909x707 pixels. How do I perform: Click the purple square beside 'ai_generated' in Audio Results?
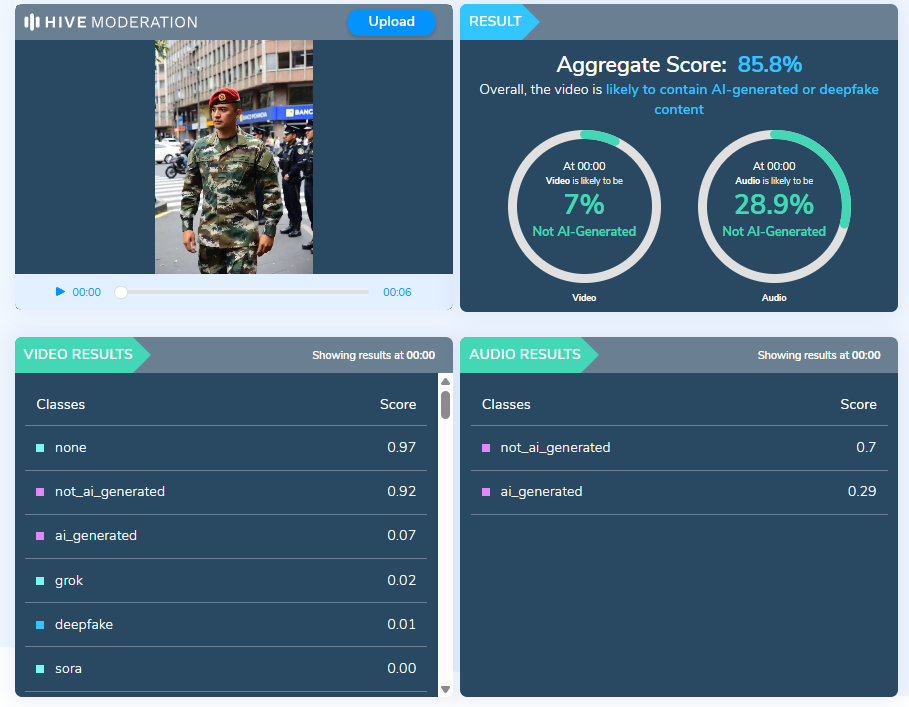click(x=486, y=492)
